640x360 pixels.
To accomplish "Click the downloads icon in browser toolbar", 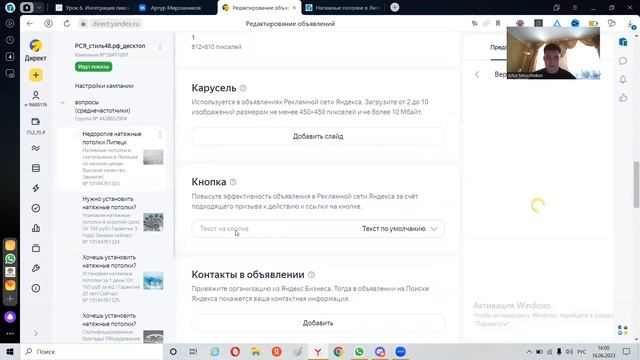I will [631, 24].
